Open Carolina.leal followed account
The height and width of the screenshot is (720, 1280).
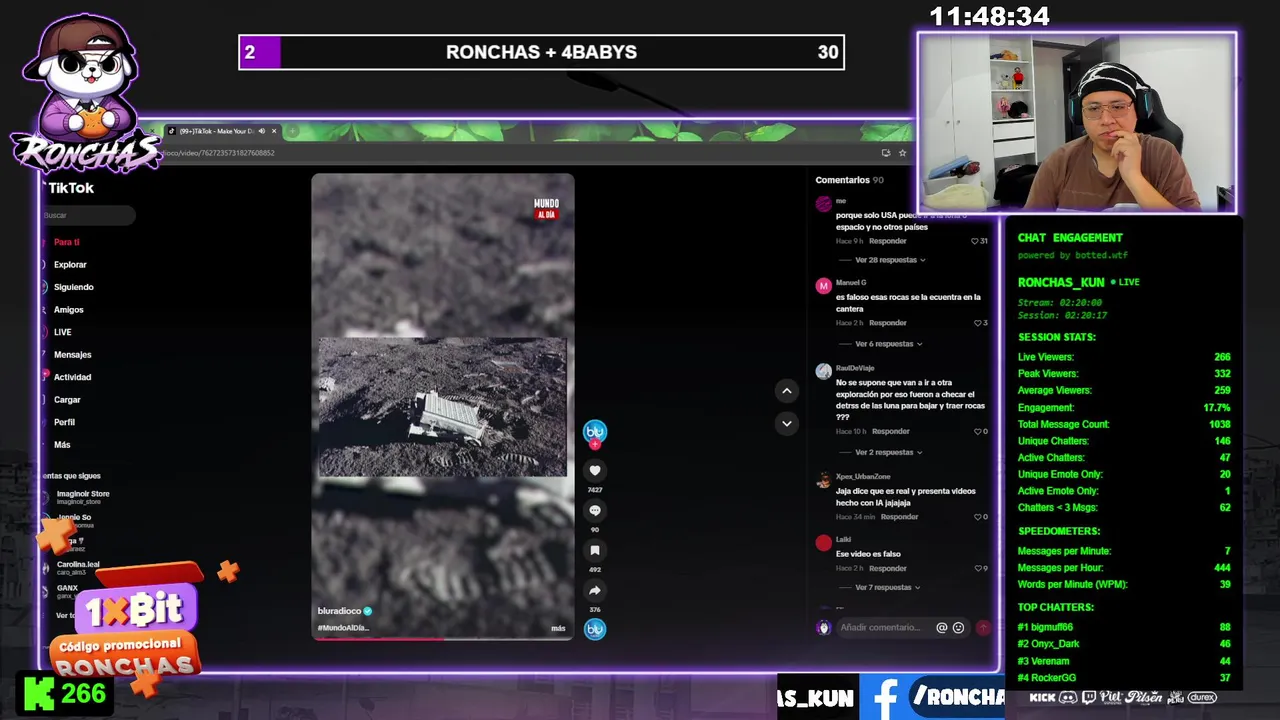(x=76, y=567)
